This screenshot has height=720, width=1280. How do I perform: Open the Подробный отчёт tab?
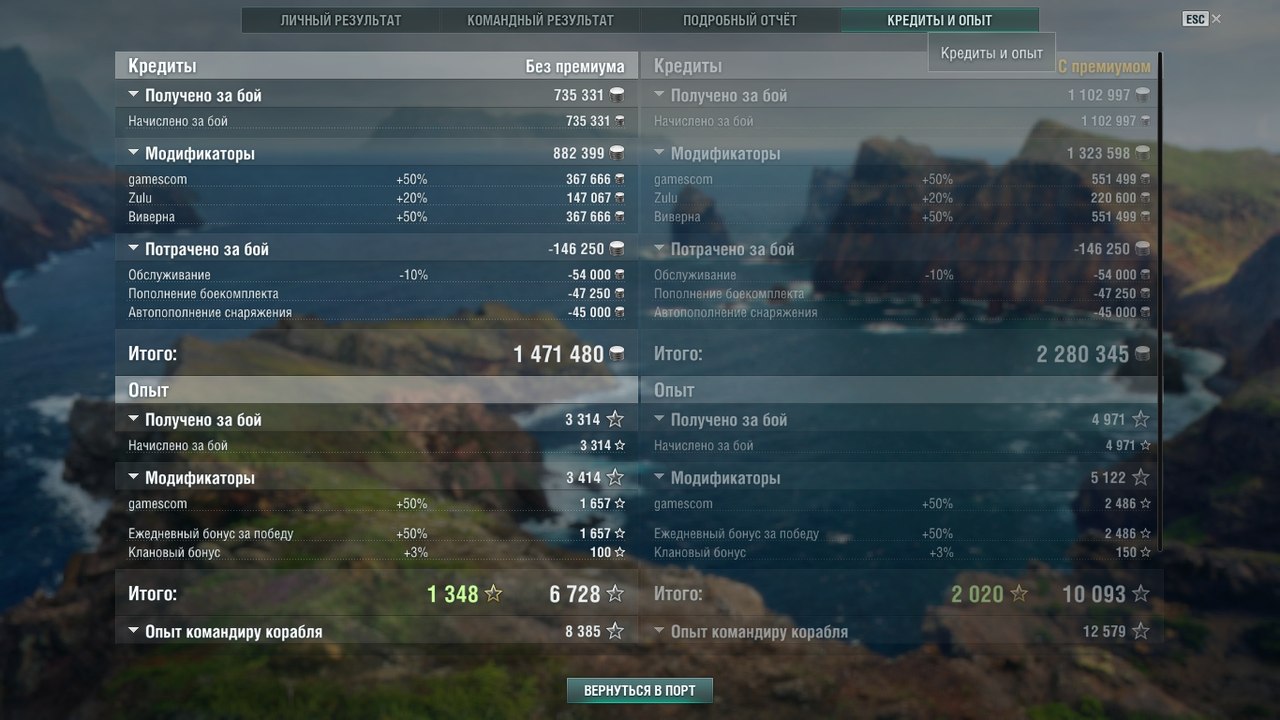[x=740, y=20]
